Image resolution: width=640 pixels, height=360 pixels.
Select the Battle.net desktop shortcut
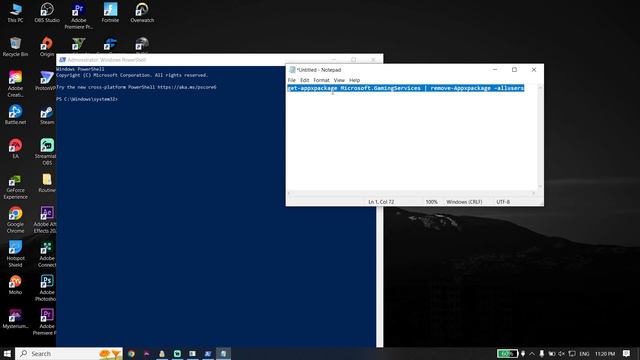pyautogui.click(x=16, y=115)
